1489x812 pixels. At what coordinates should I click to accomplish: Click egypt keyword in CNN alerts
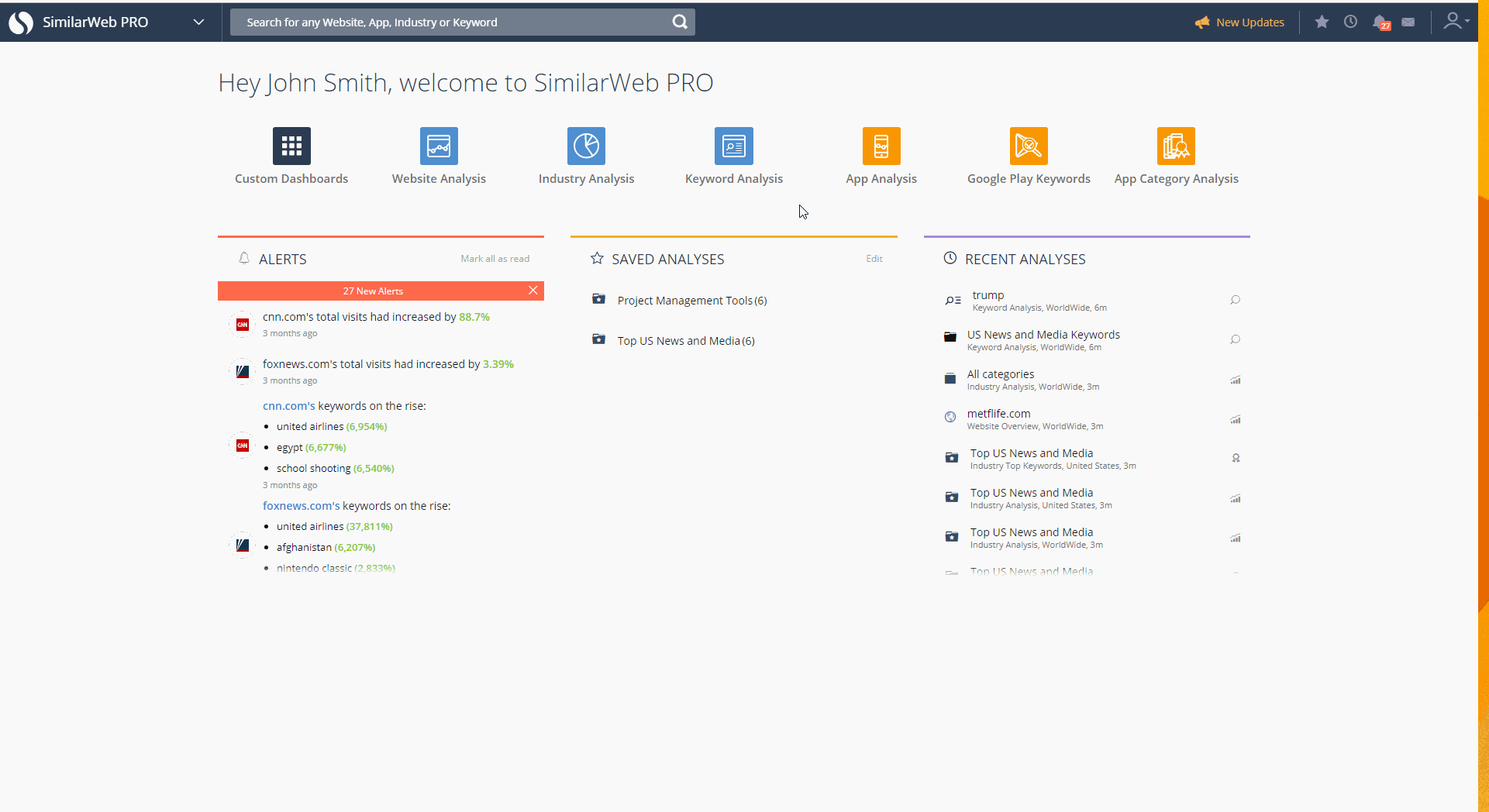click(x=290, y=448)
